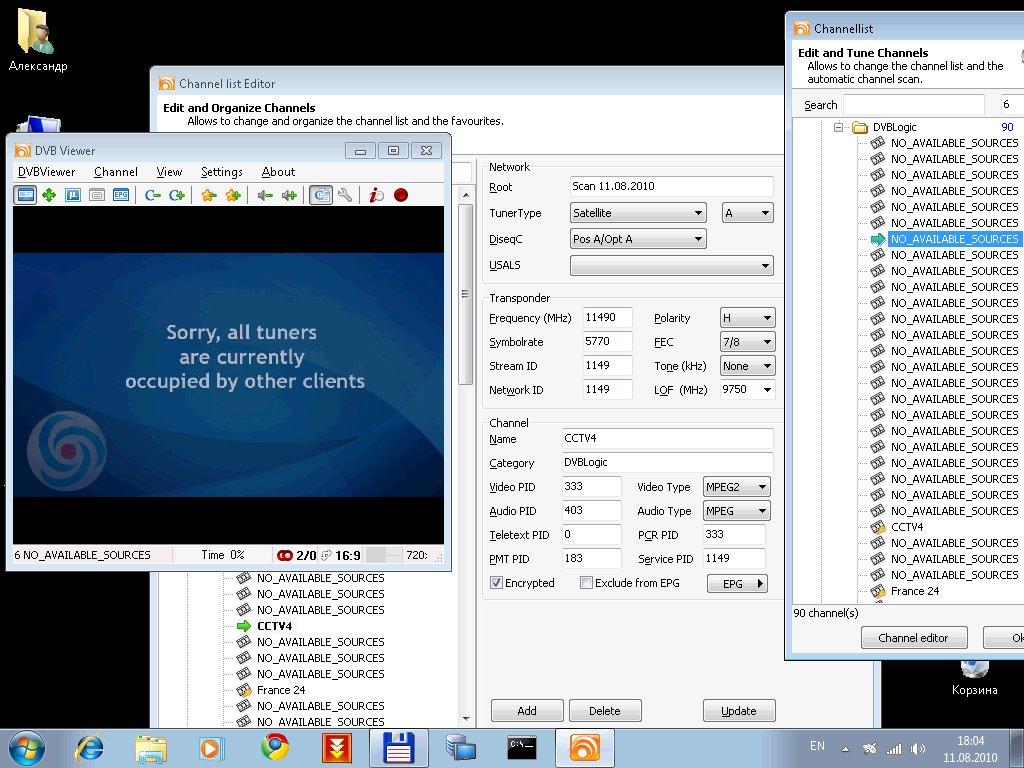
Task: Click the favourite plus star icon
Action: pyautogui.click(x=233, y=196)
